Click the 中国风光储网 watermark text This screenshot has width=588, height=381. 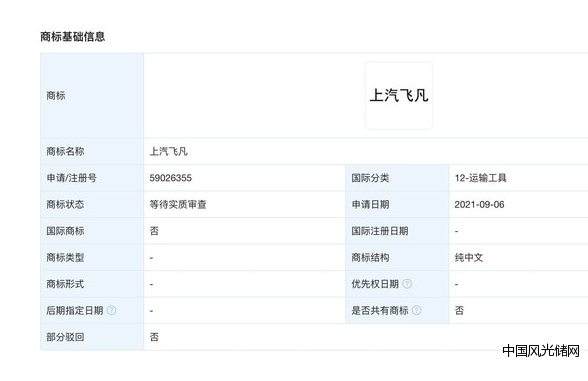click(541, 351)
